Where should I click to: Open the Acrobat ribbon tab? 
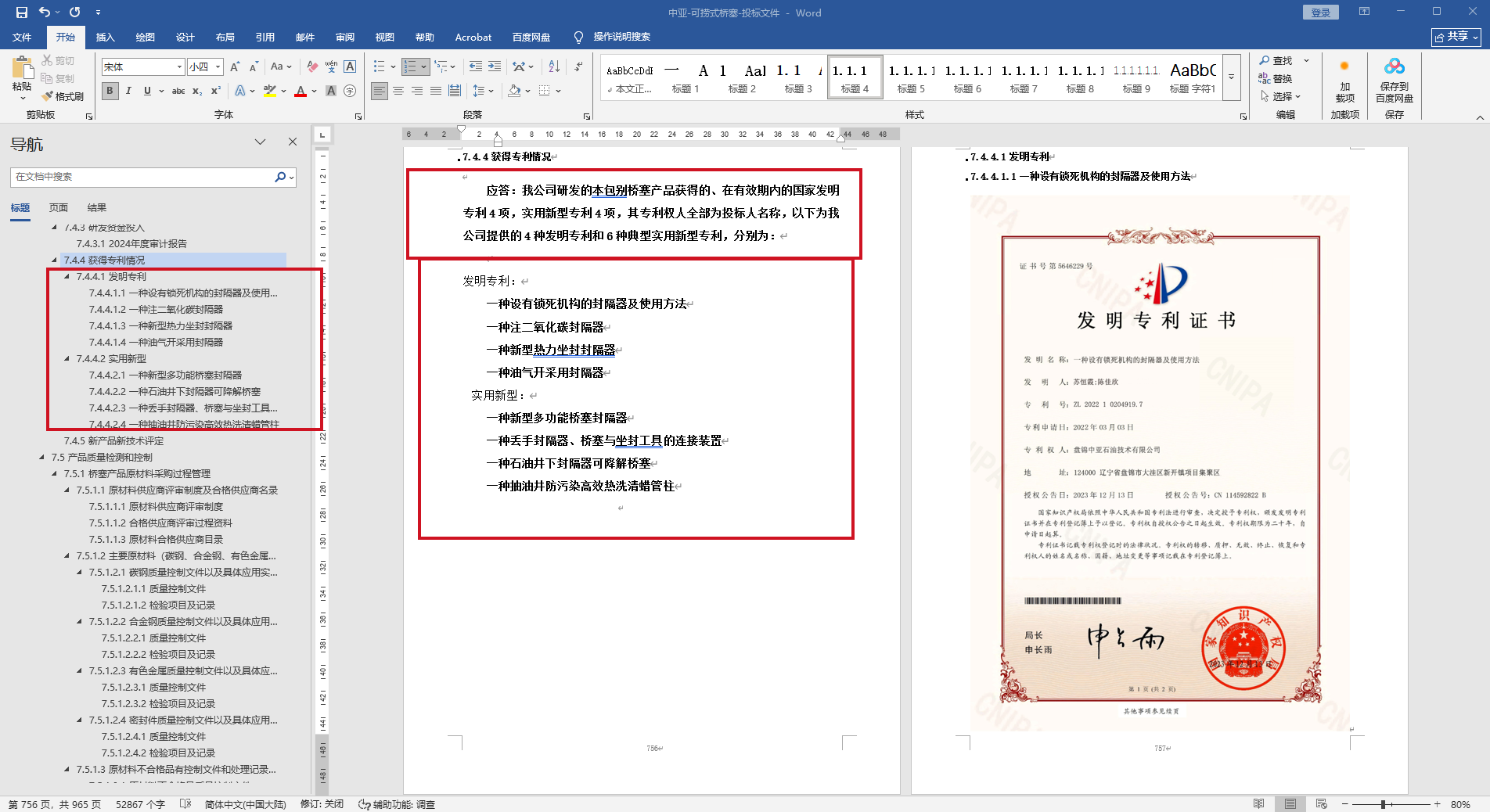point(473,37)
